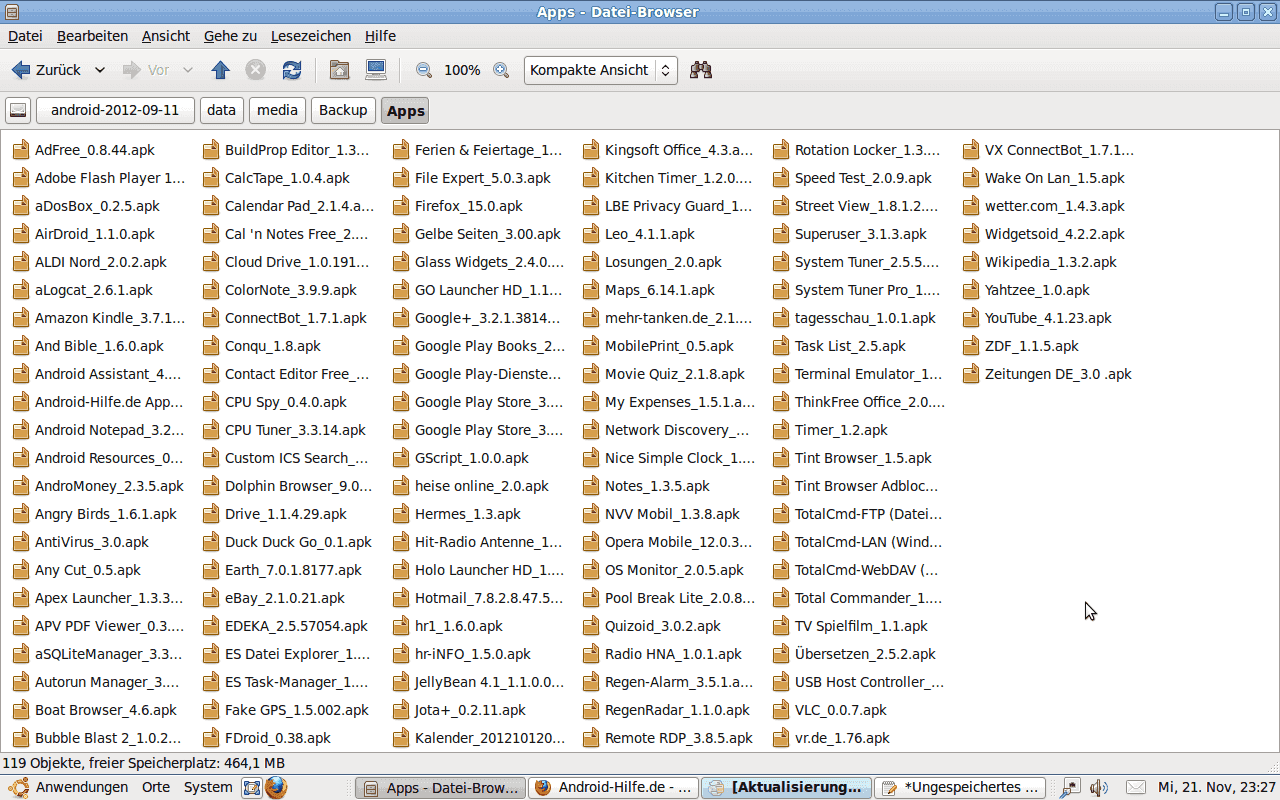The image size is (1280, 800).
Task: Switch to Ungespeichertes editor taskbar window
Action: click(x=959, y=787)
